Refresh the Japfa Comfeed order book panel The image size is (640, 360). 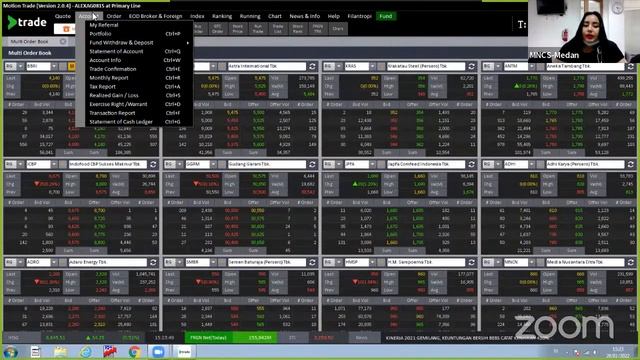[471, 164]
